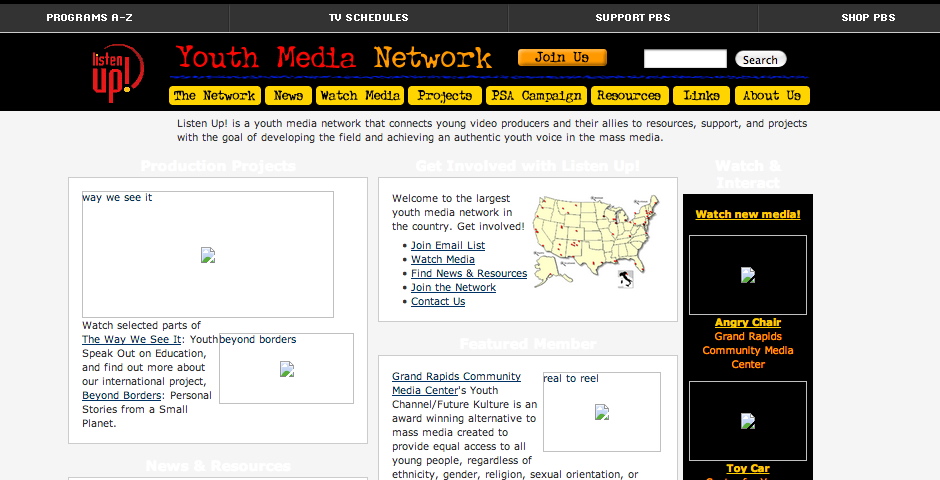
Task: Click the Search button
Action: [x=760, y=59]
